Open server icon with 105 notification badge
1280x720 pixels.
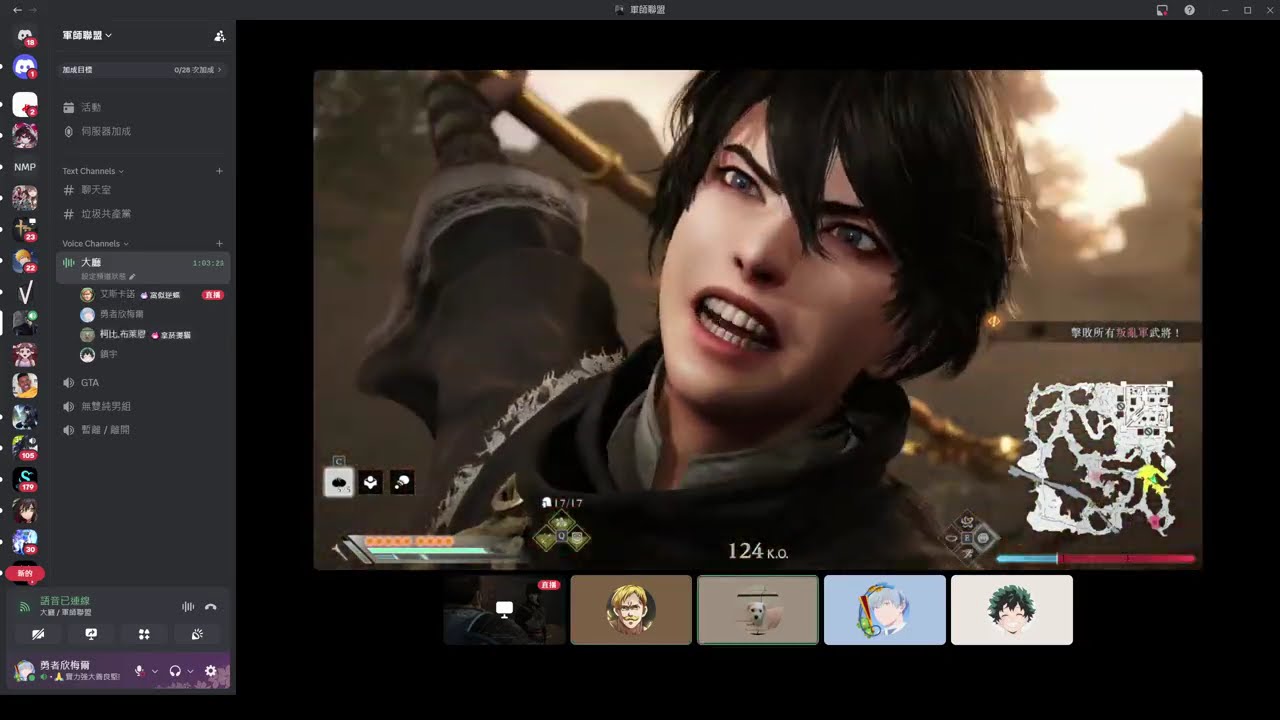tap(25, 447)
